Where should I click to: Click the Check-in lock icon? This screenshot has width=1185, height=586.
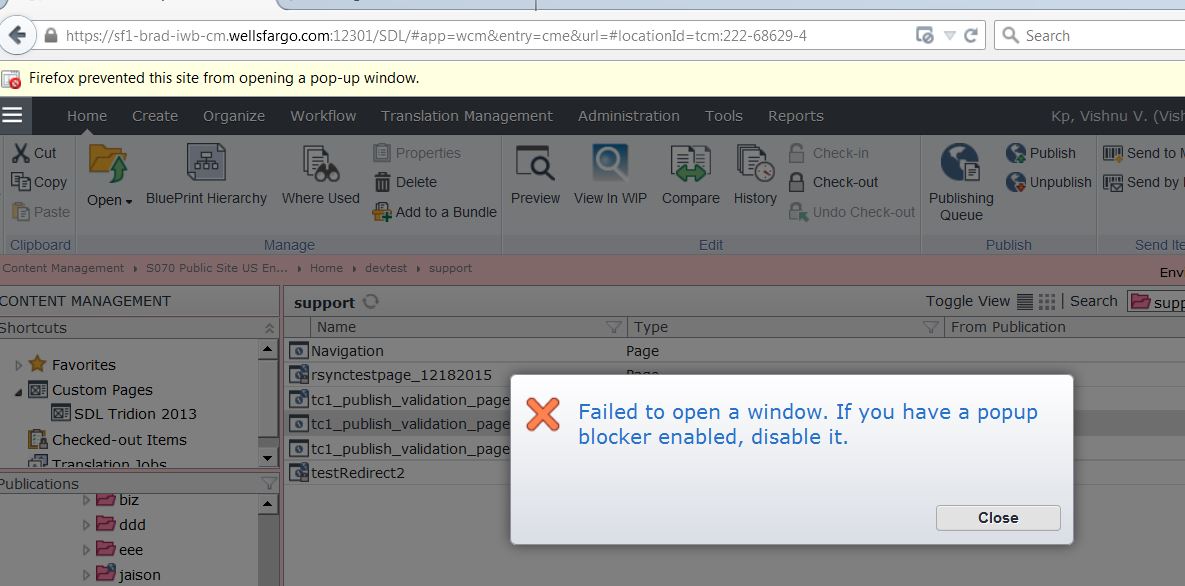coord(797,153)
